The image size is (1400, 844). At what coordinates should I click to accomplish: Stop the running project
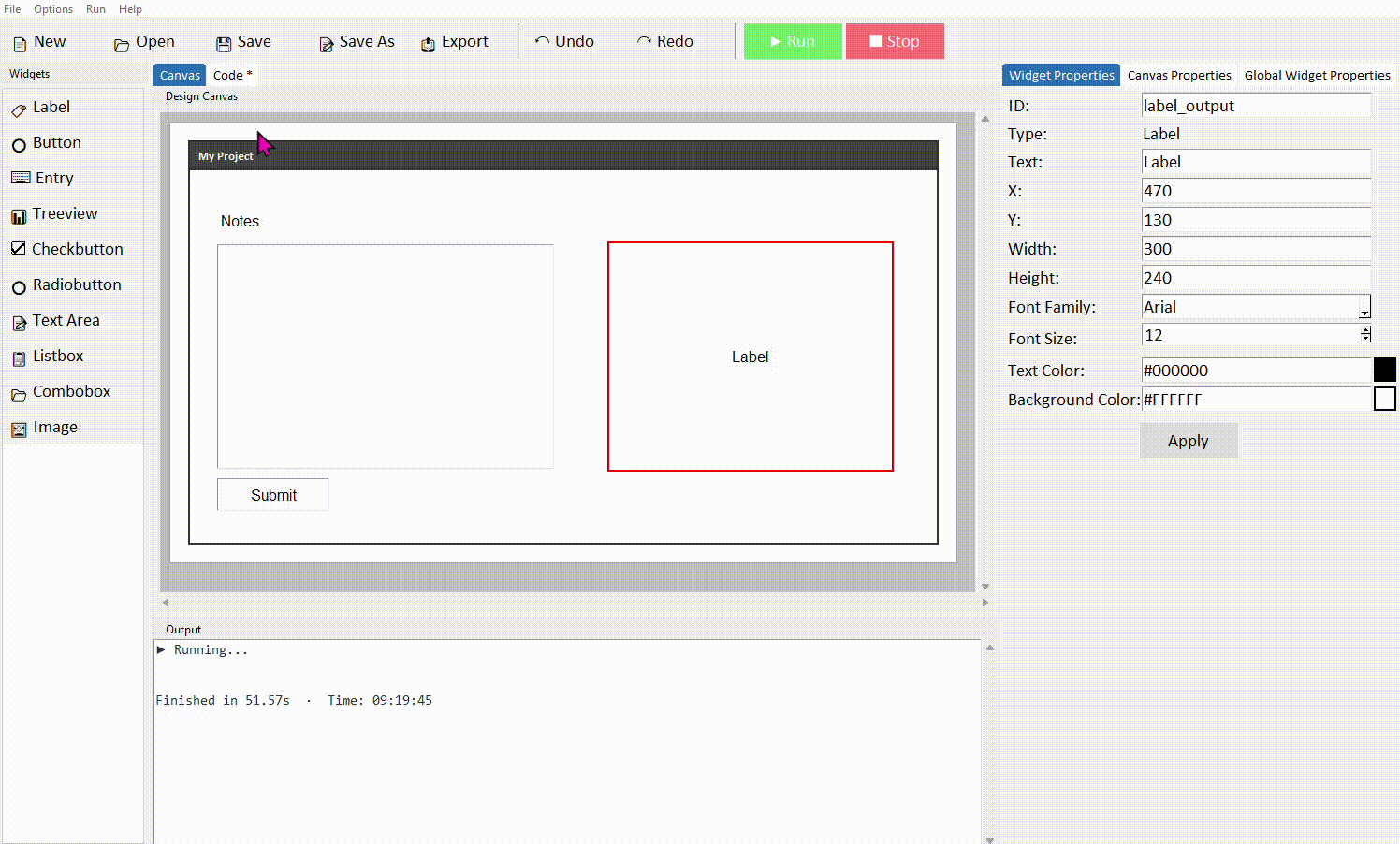pos(895,41)
